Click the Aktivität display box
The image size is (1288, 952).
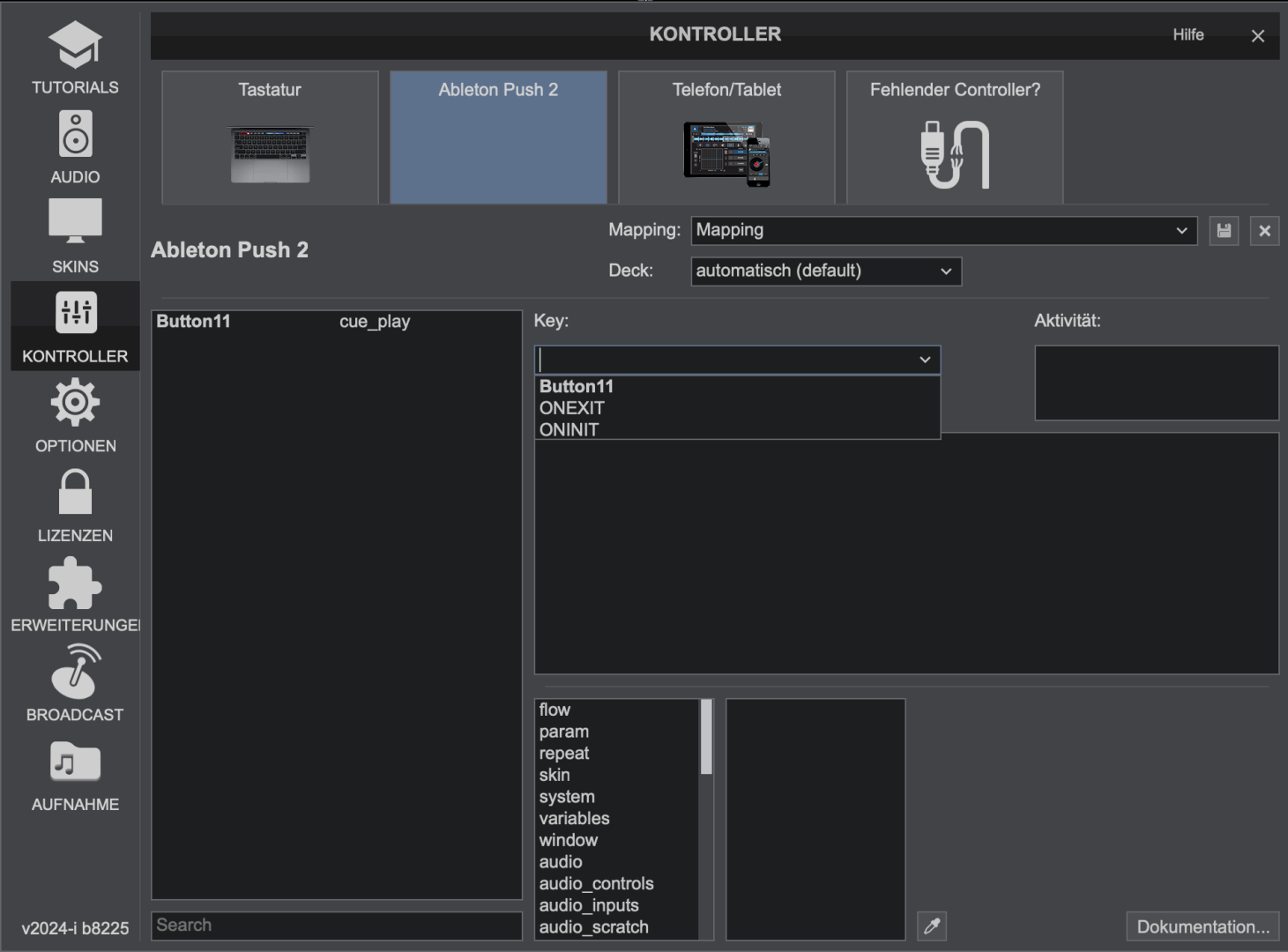click(x=1157, y=383)
